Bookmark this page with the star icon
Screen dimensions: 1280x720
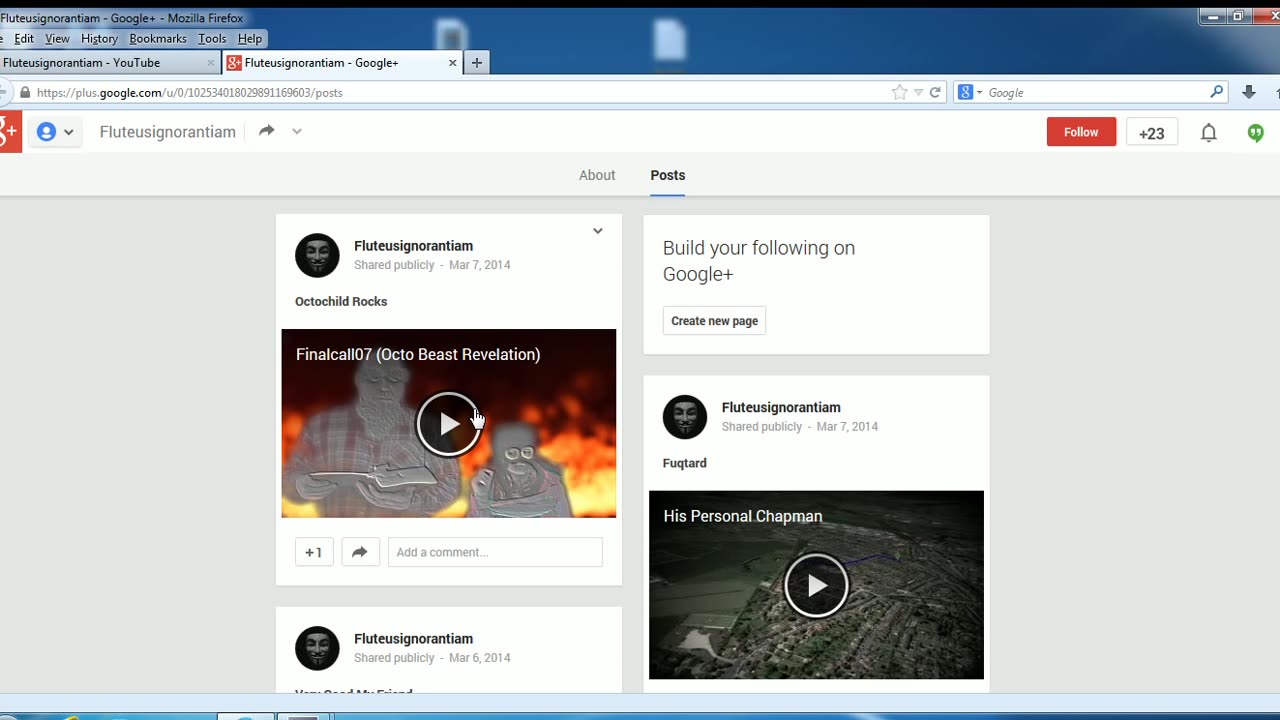point(899,92)
